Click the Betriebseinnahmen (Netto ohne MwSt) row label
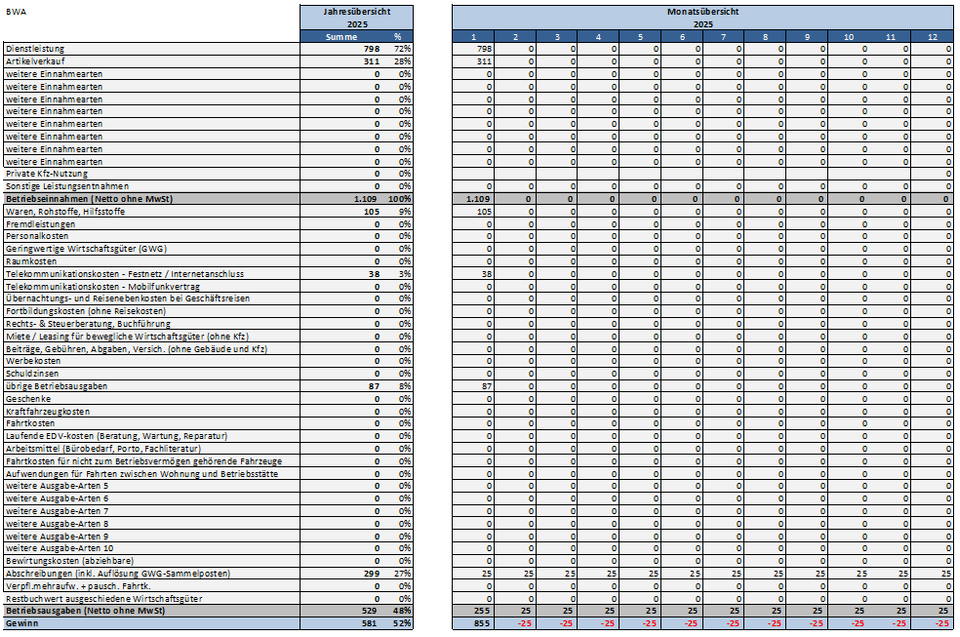 tap(89, 199)
